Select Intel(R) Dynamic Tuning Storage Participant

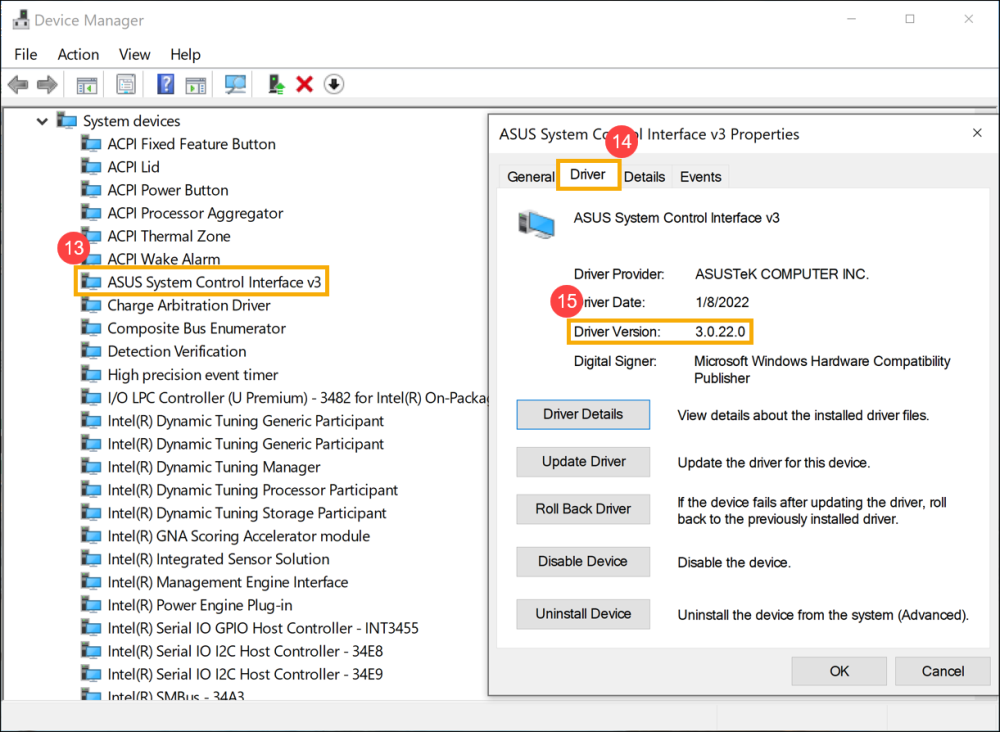click(x=247, y=513)
